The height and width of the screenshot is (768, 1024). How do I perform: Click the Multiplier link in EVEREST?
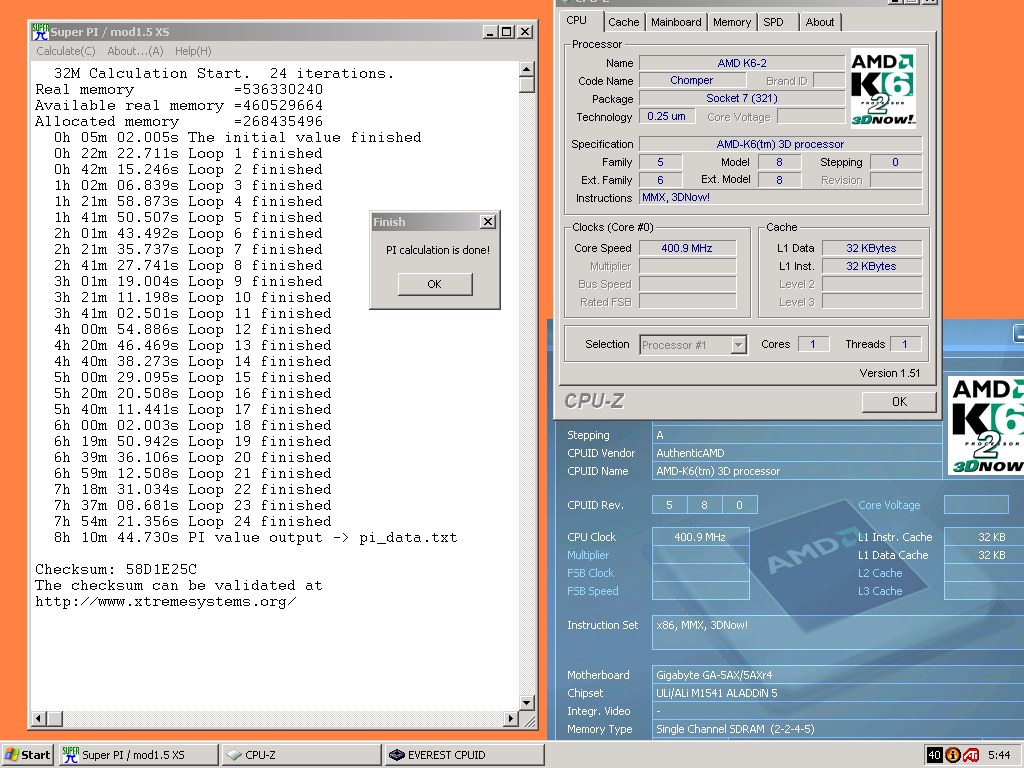(x=588, y=555)
